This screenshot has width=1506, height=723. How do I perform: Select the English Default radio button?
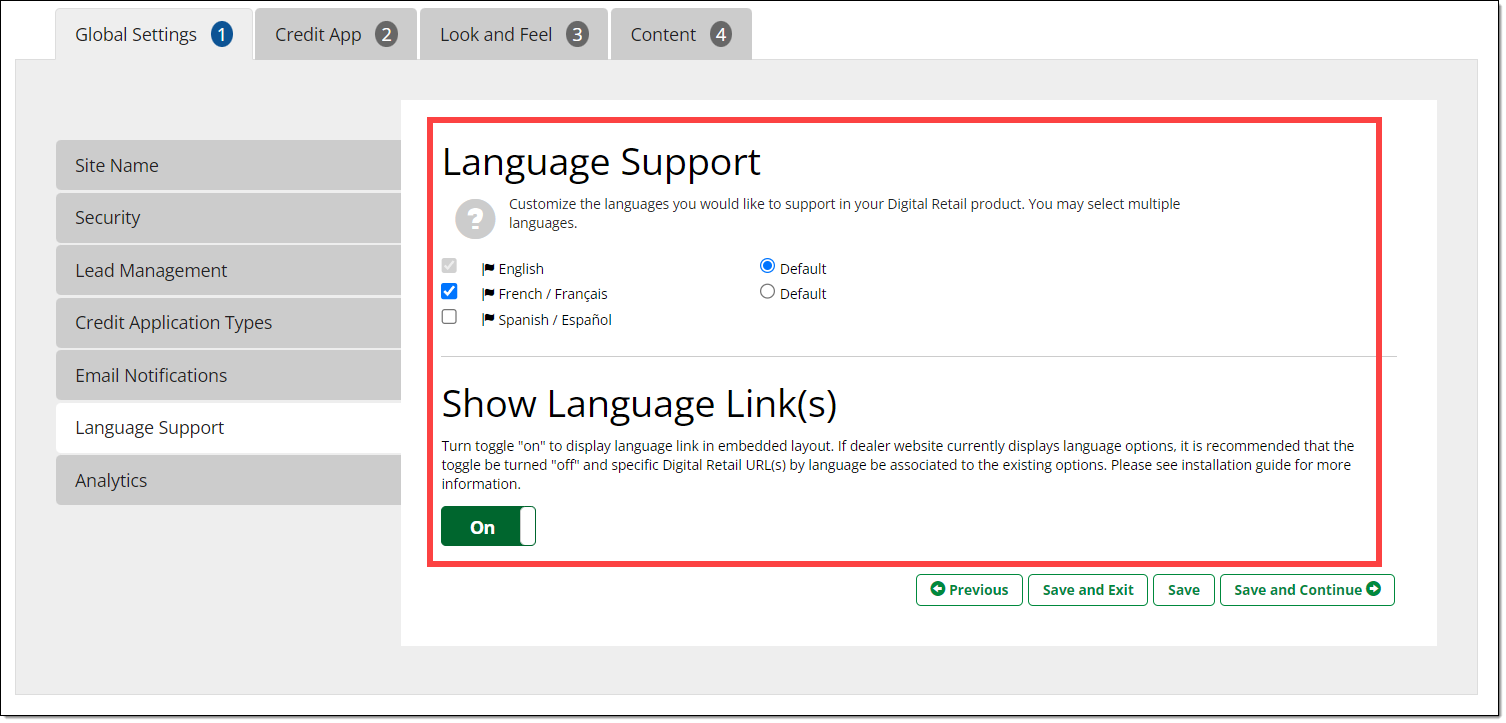pos(767,266)
